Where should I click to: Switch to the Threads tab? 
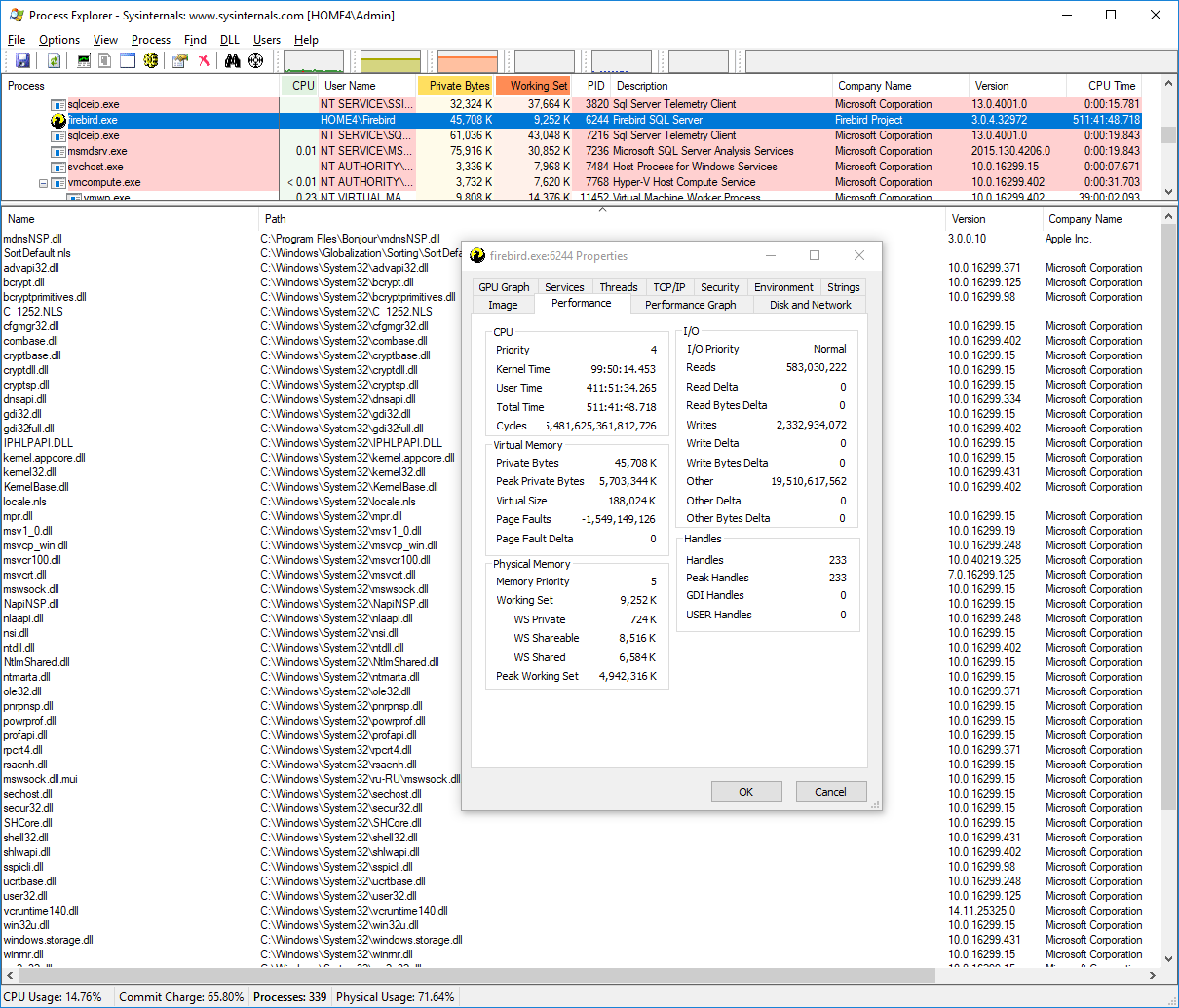619,287
